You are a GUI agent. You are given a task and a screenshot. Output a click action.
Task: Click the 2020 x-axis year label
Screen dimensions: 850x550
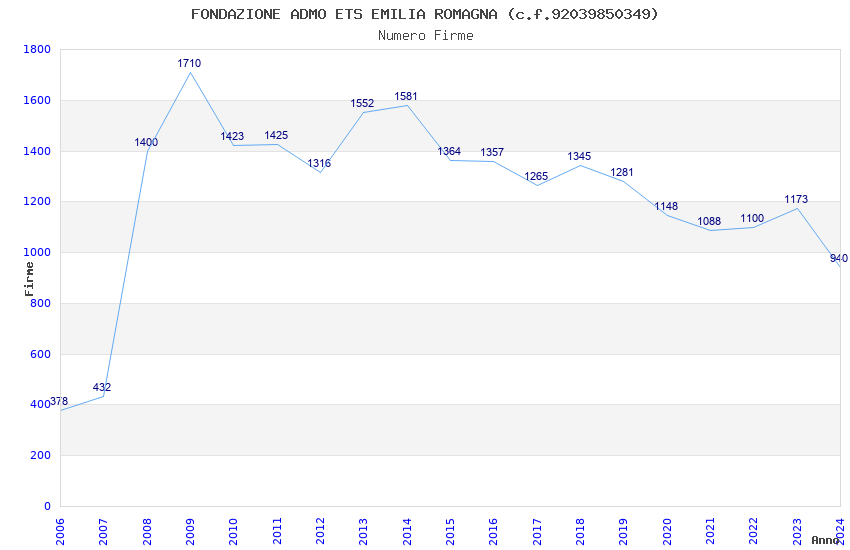coord(667,532)
